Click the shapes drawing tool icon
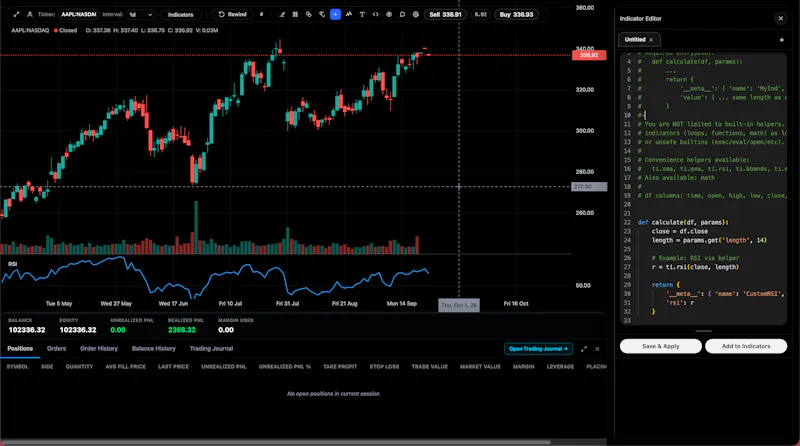The width and height of the screenshot is (800, 446). coord(309,14)
